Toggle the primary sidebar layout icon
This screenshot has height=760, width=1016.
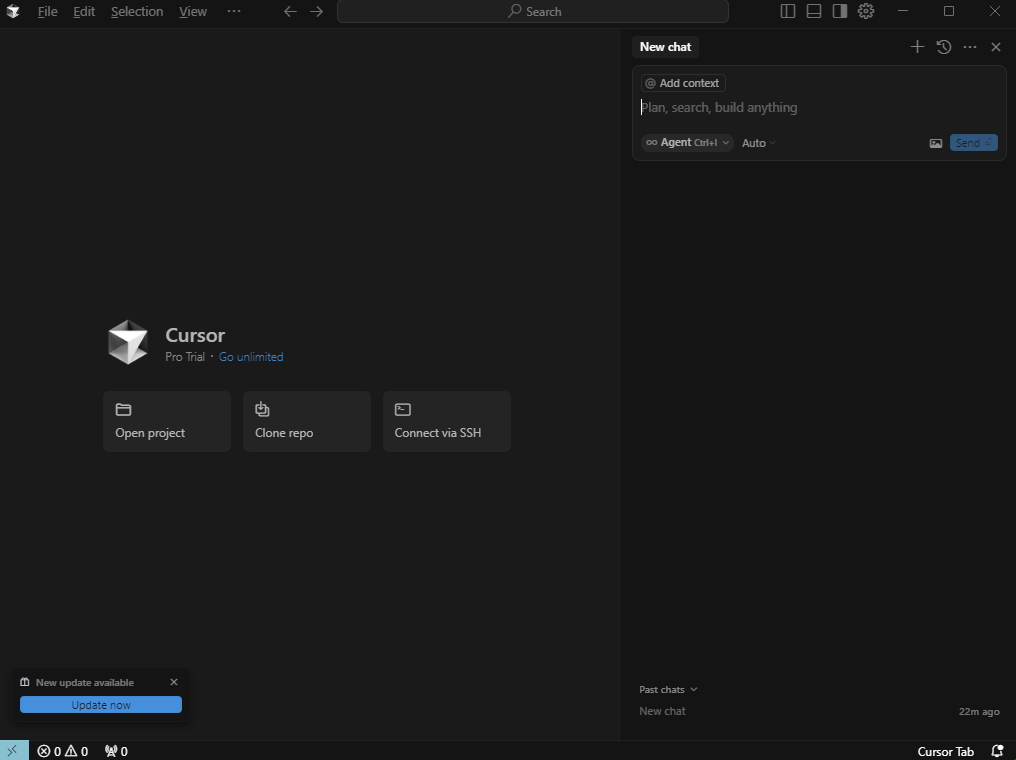[788, 11]
